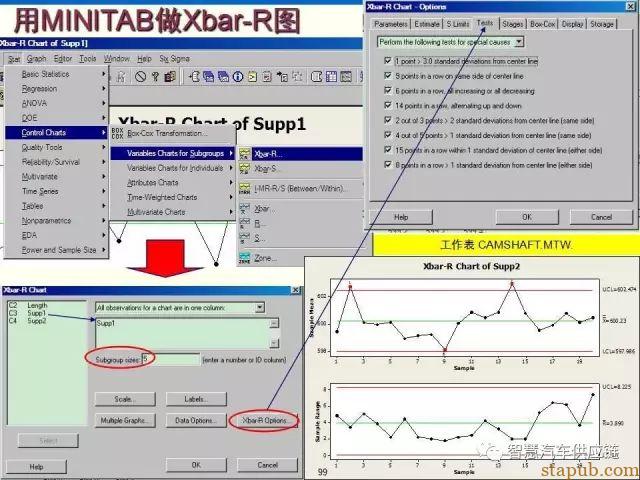Expand the Regression submenu

click(56, 89)
